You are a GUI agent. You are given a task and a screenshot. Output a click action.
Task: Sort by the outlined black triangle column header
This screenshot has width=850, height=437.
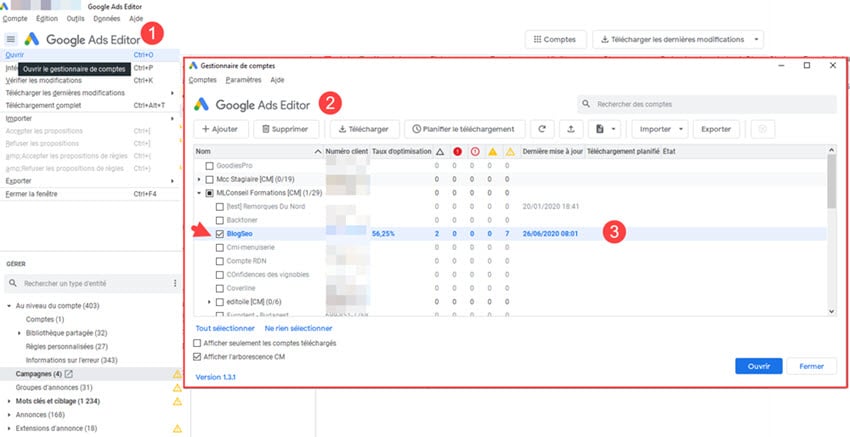pos(440,152)
